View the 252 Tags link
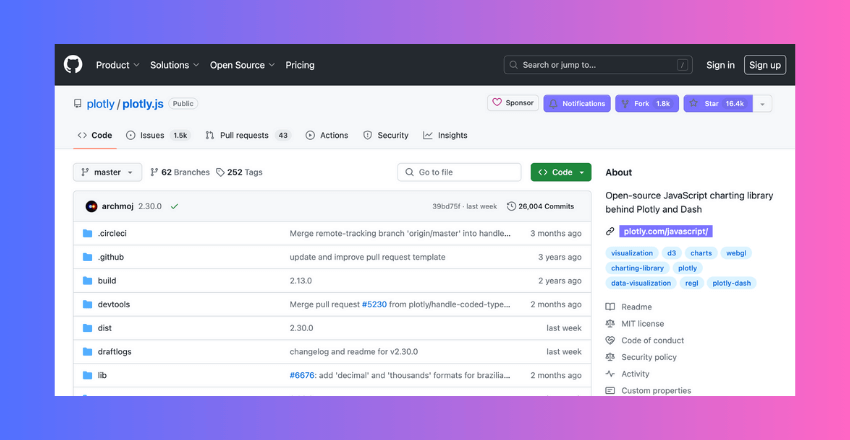Viewport: 850px width, 440px height. [239, 172]
